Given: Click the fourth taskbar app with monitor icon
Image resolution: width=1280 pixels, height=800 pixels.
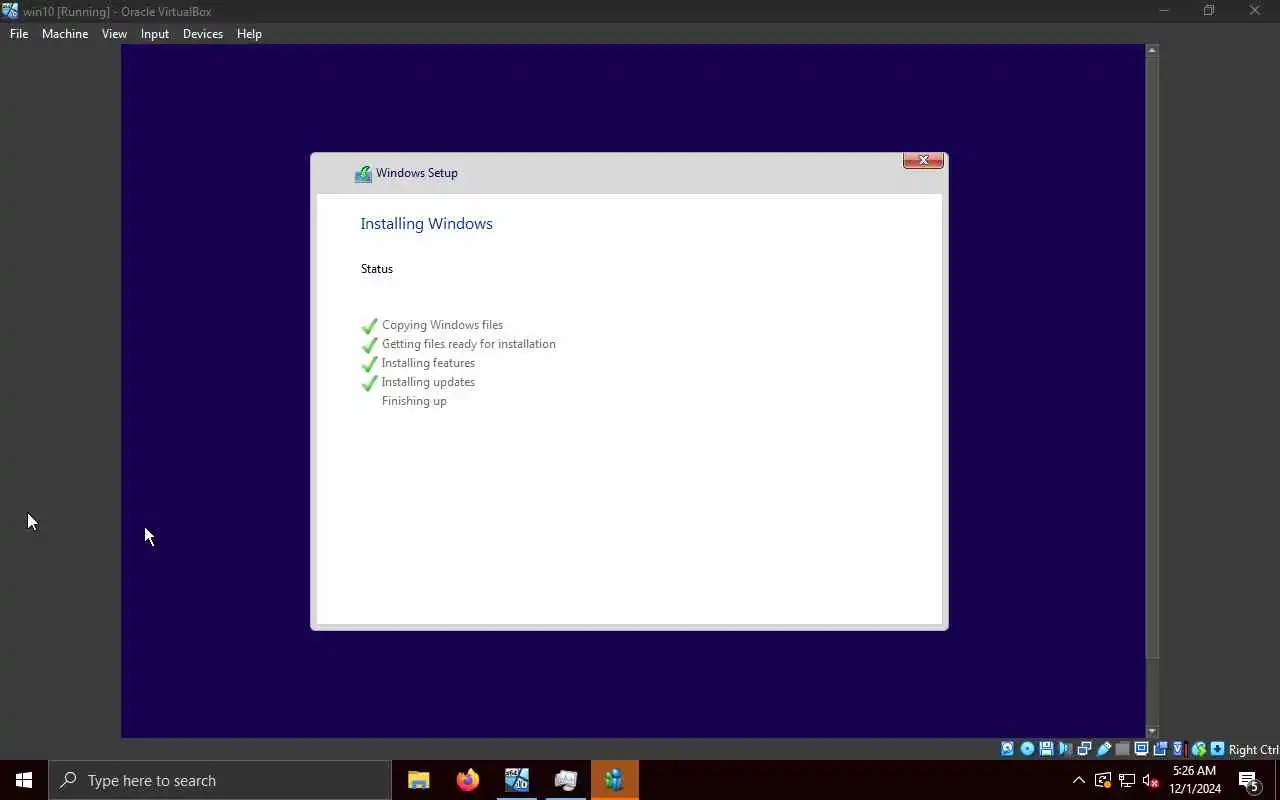Looking at the screenshot, I should (565, 780).
